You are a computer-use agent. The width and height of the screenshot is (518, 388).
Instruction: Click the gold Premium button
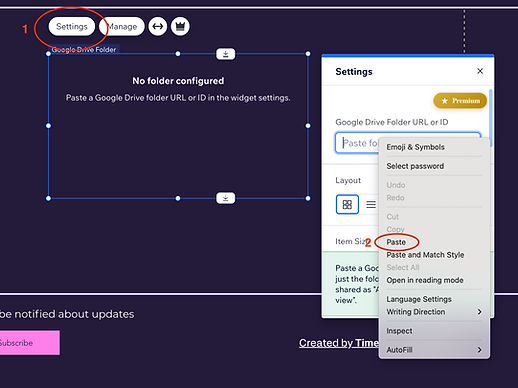(x=460, y=101)
